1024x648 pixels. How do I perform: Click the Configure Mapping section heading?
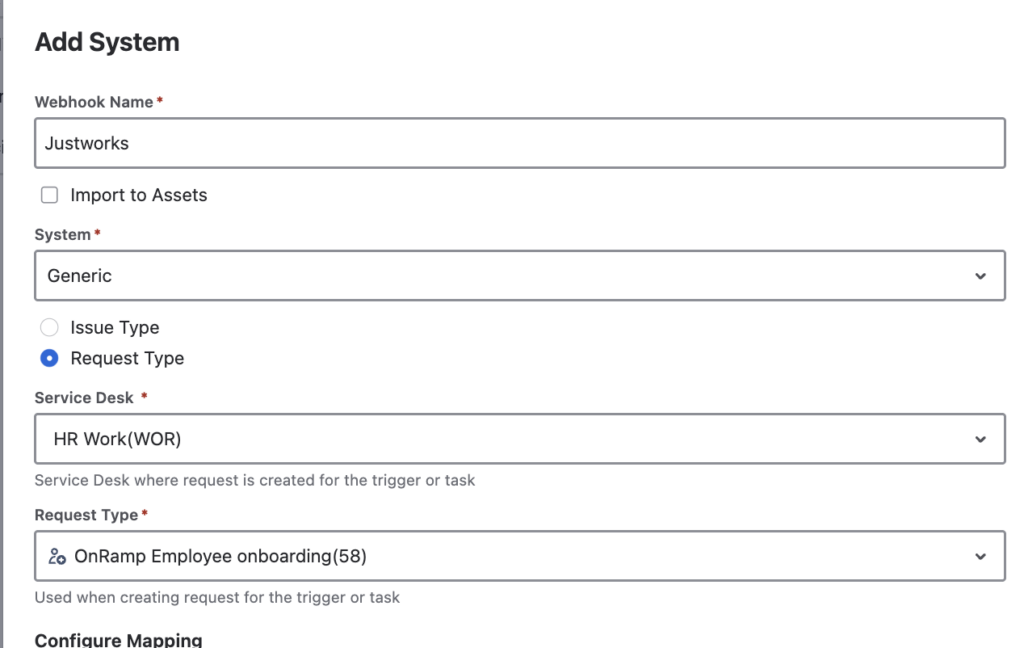coord(118,640)
